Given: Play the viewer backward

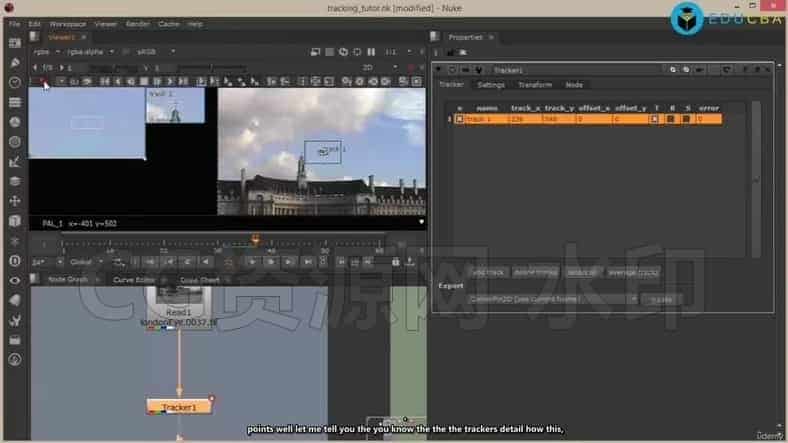Looking at the screenshot, I should pyautogui.click(x=206, y=261).
